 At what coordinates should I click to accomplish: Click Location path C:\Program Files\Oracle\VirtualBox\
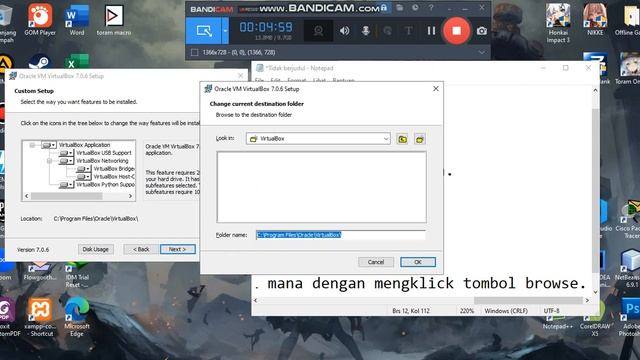(96, 219)
